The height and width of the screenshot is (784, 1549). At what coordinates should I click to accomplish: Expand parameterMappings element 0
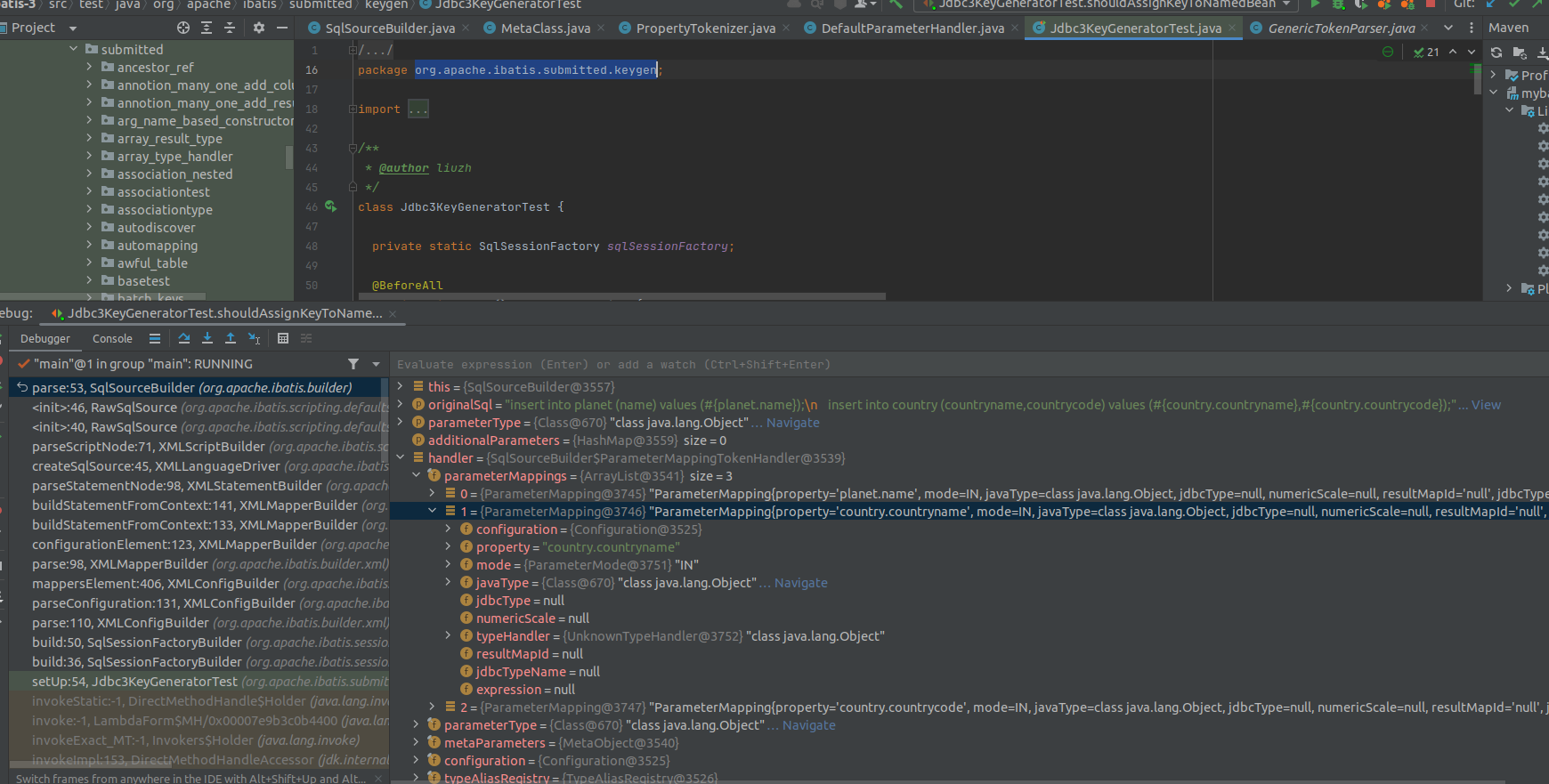[432, 493]
